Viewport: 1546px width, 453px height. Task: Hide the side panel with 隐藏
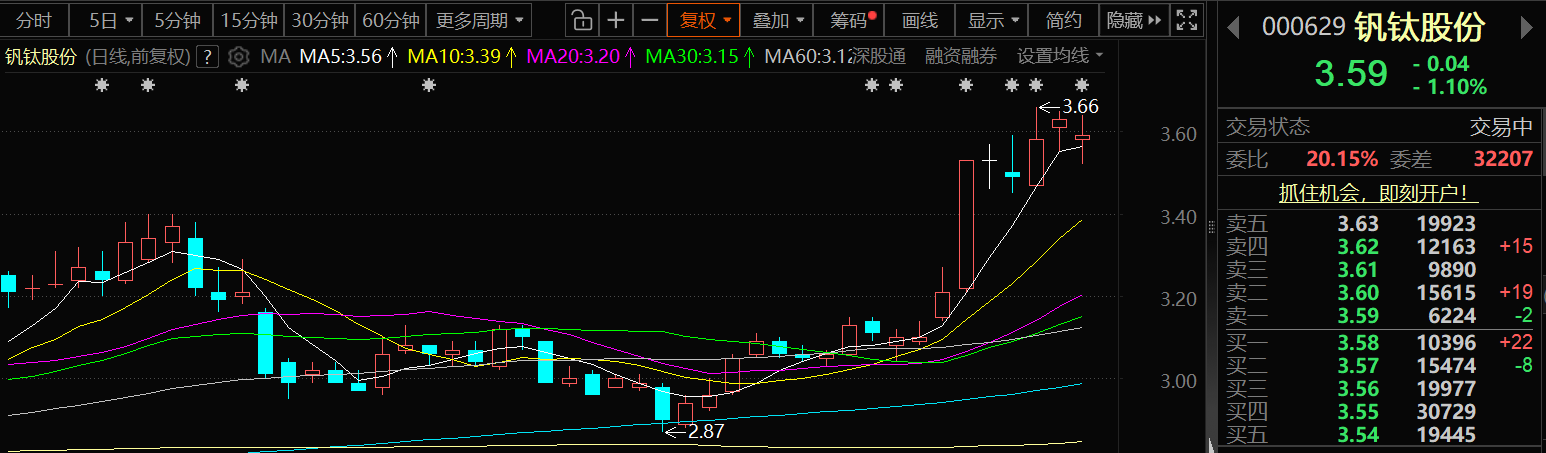click(x=1133, y=20)
